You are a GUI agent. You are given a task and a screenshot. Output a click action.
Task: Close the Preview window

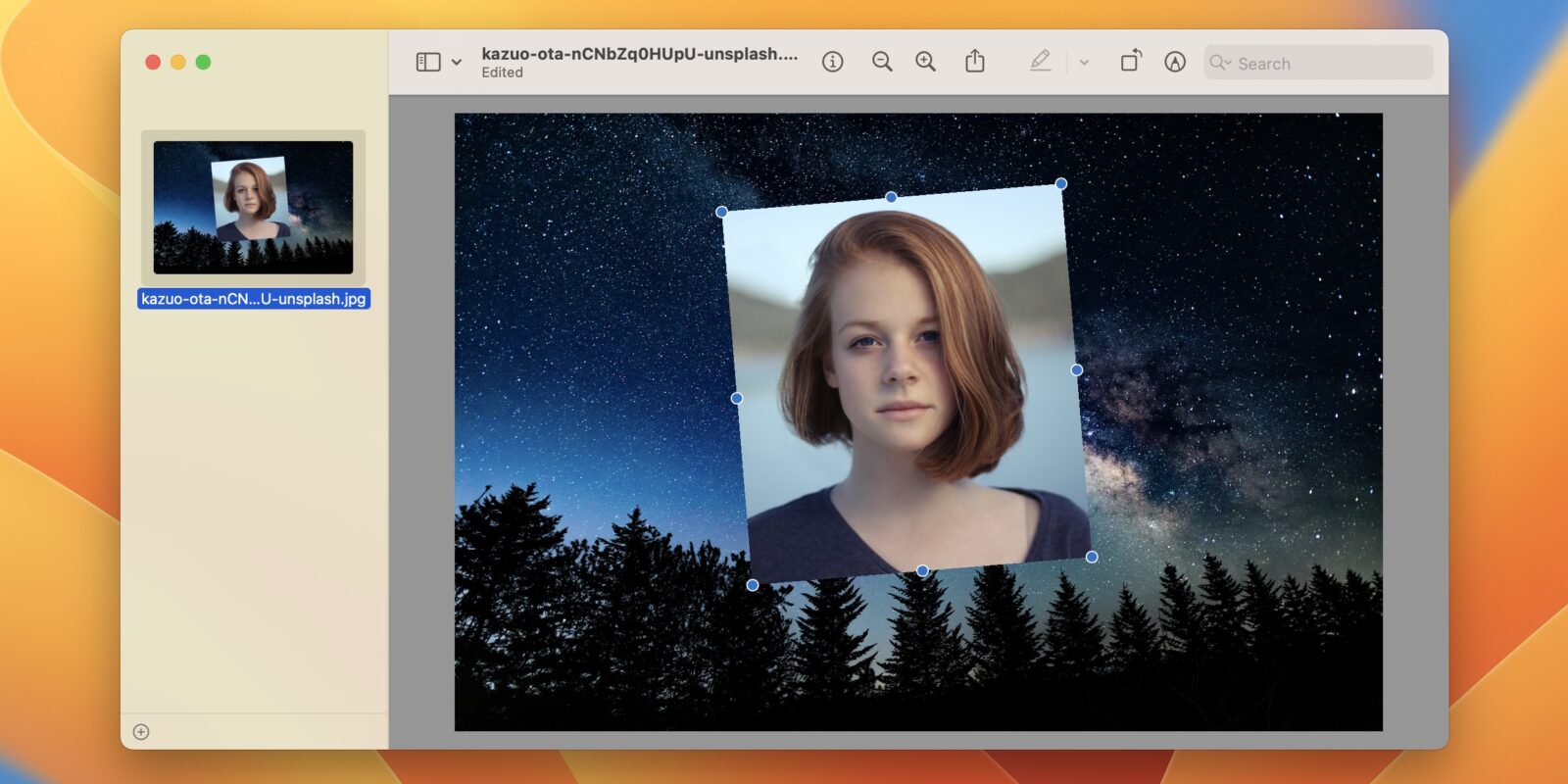point(153,62)
